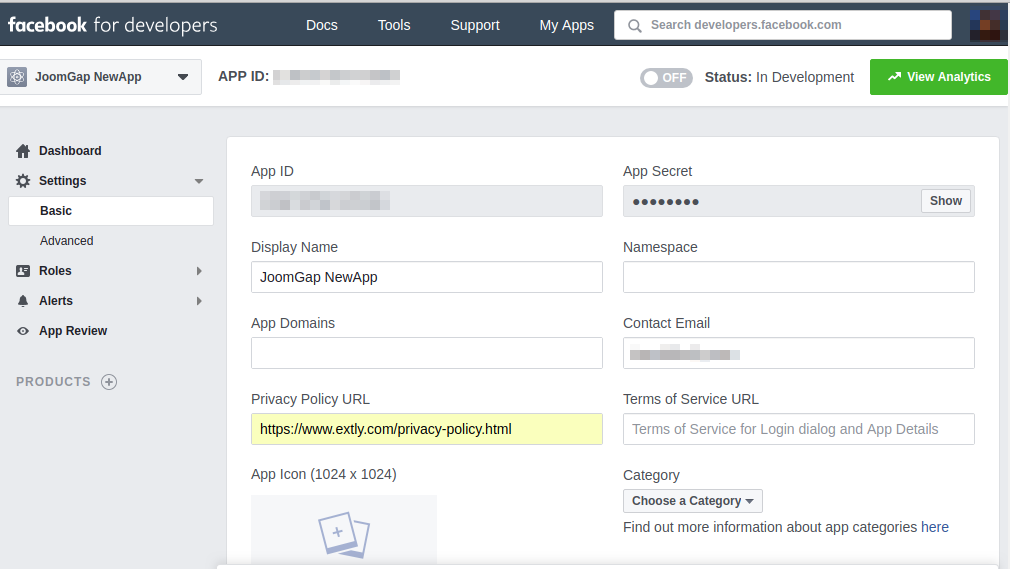Open the Support menu
This screenshot has width=1010, height=569.
click(475, 25)
